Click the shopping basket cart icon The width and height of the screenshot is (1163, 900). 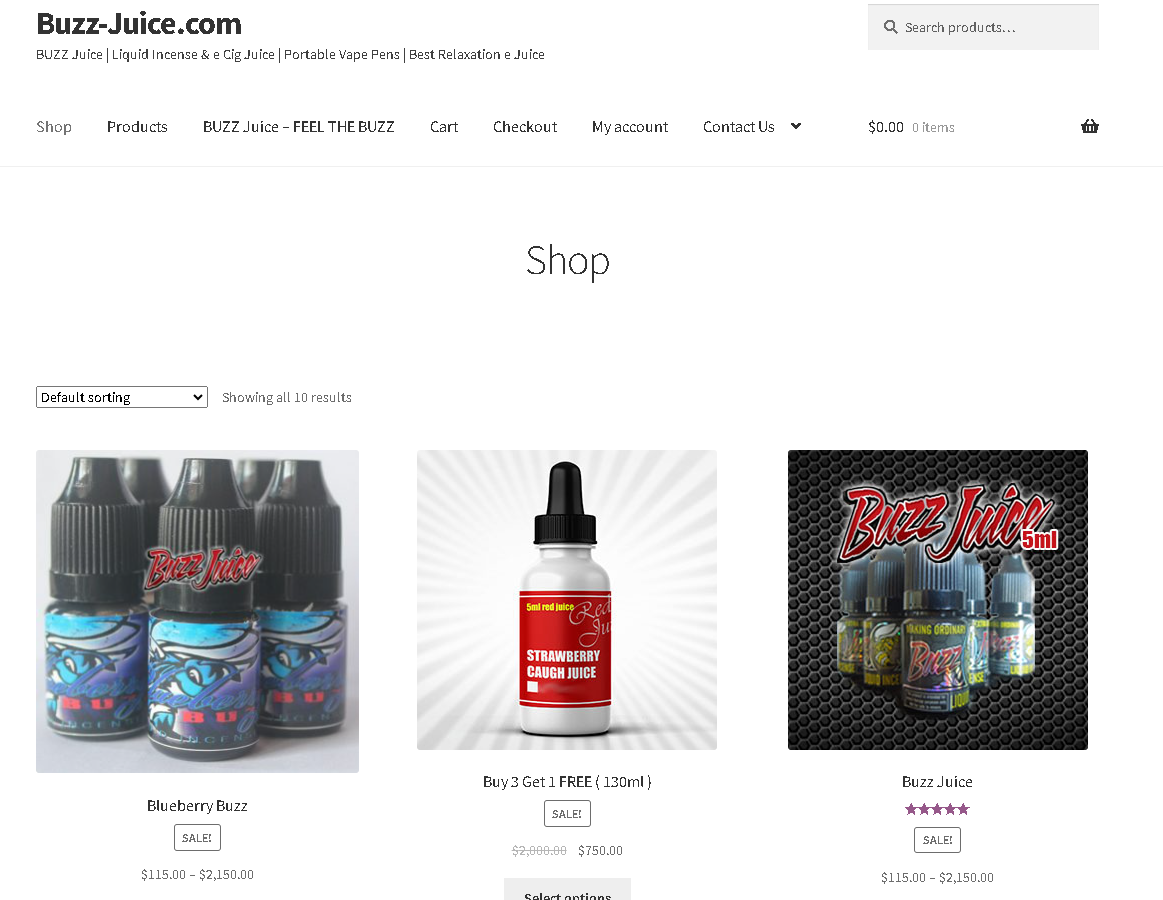1089,126
